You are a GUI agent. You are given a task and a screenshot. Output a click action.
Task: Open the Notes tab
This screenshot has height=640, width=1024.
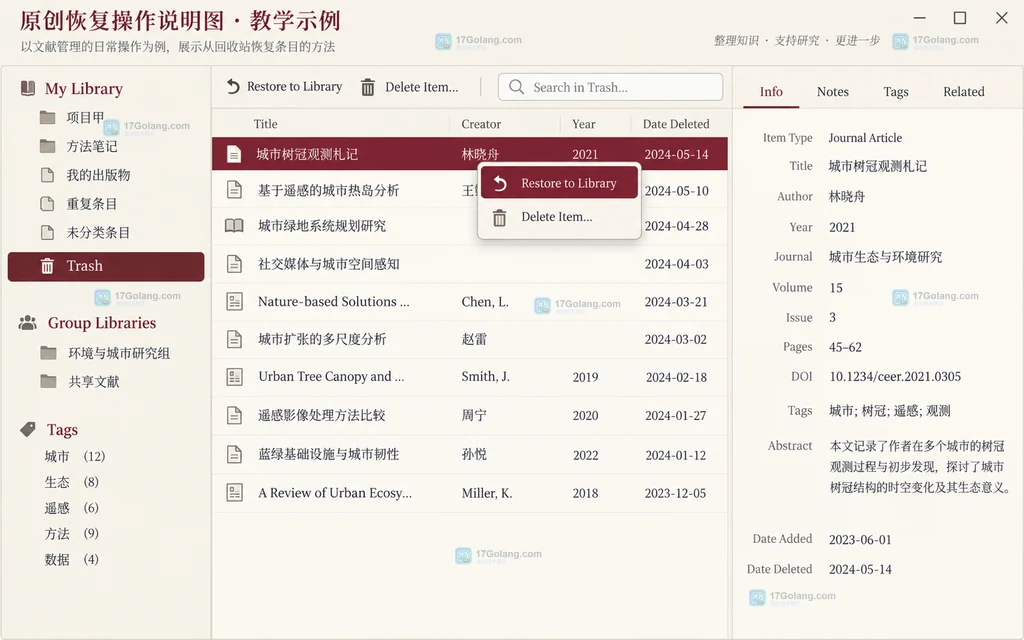pyautogui.click(x=833, y=91)
